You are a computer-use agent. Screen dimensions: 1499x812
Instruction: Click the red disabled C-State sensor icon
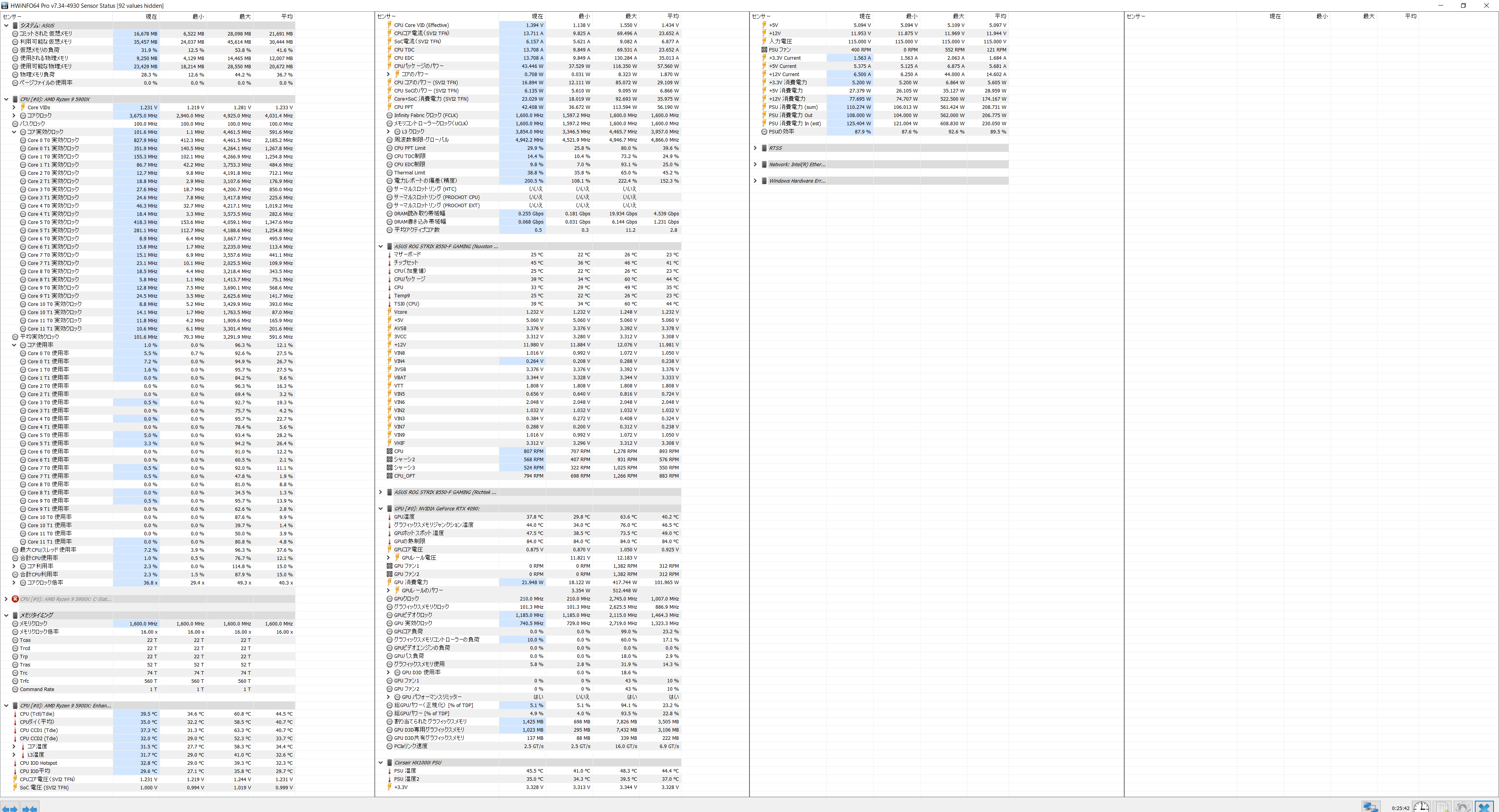click(15, 599)
